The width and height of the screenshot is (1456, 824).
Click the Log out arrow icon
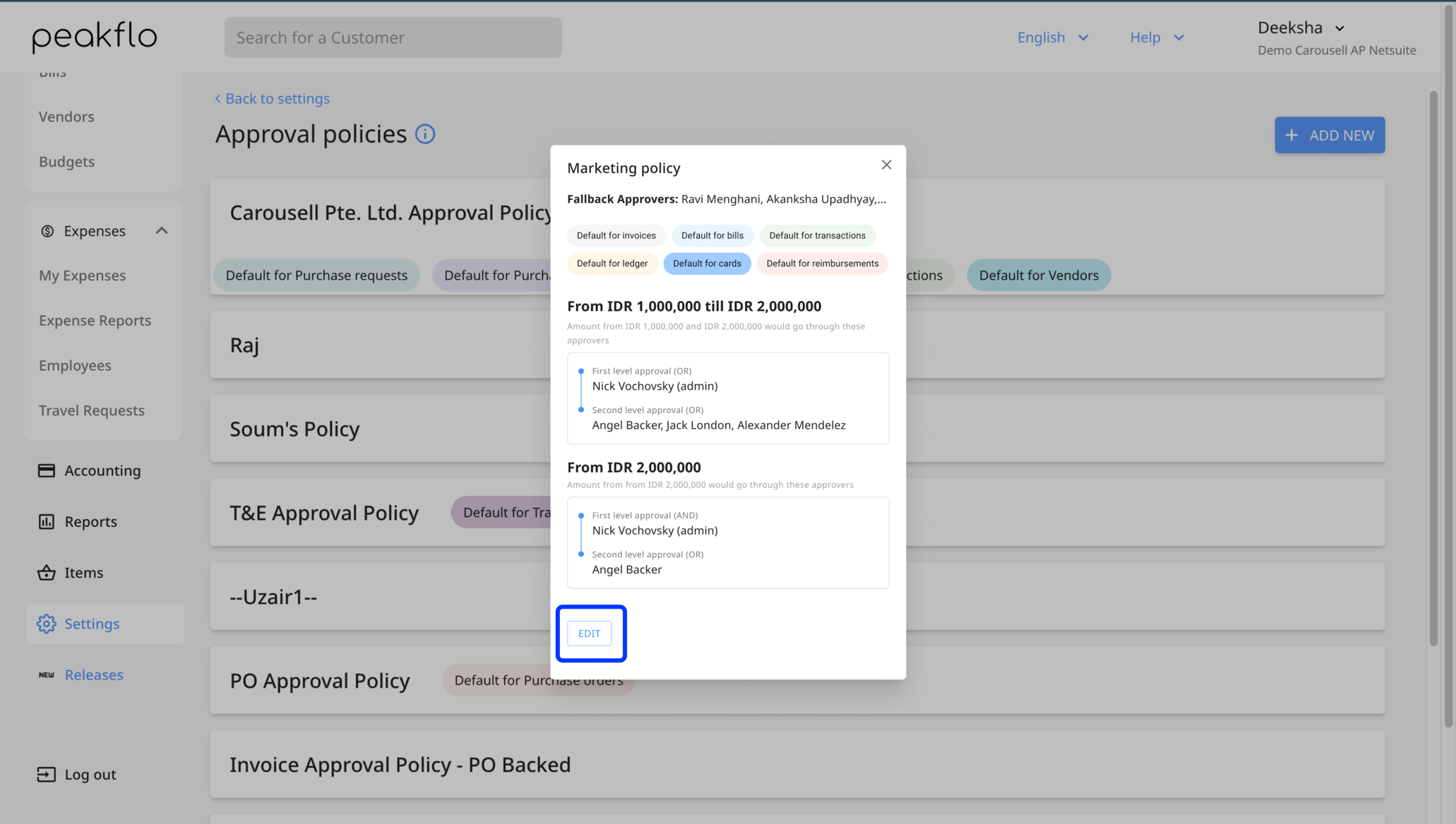point(47,775)
